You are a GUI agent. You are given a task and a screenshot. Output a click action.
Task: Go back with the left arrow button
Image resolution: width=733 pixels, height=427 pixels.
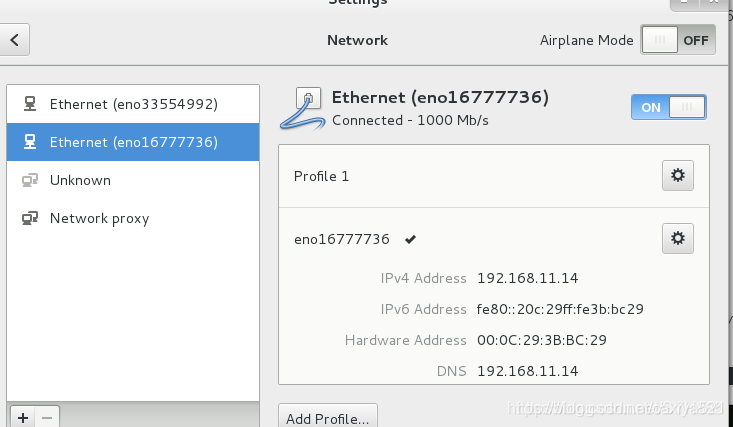coord(14,40)
